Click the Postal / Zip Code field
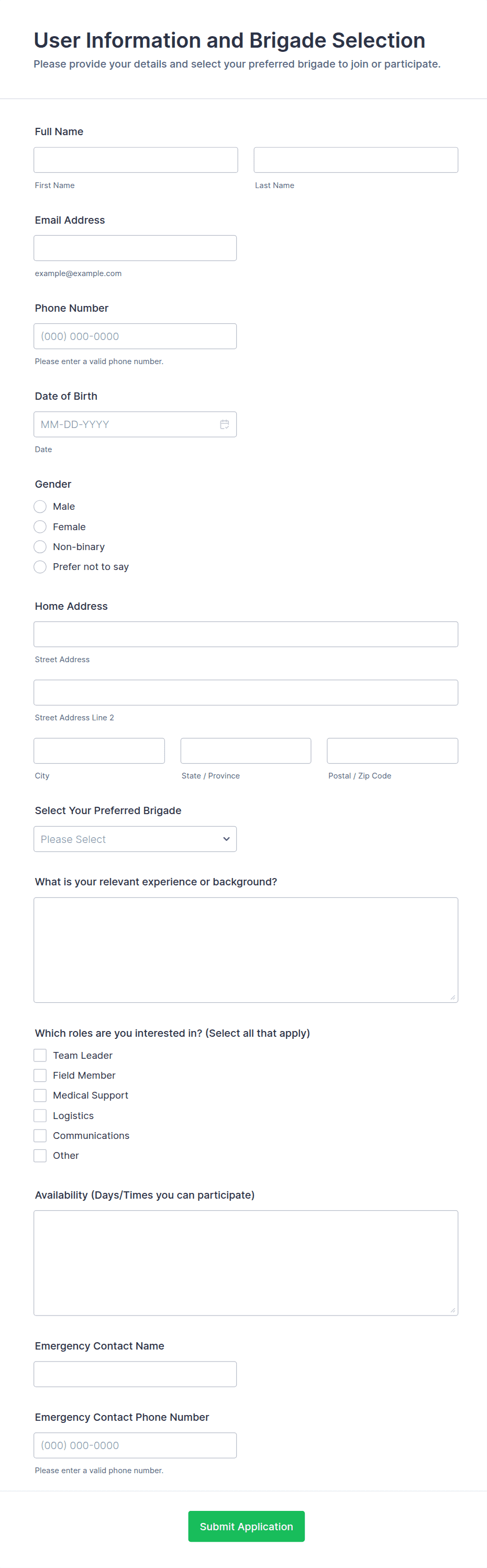Screen dimensions: 487x1568 (393, 751)
